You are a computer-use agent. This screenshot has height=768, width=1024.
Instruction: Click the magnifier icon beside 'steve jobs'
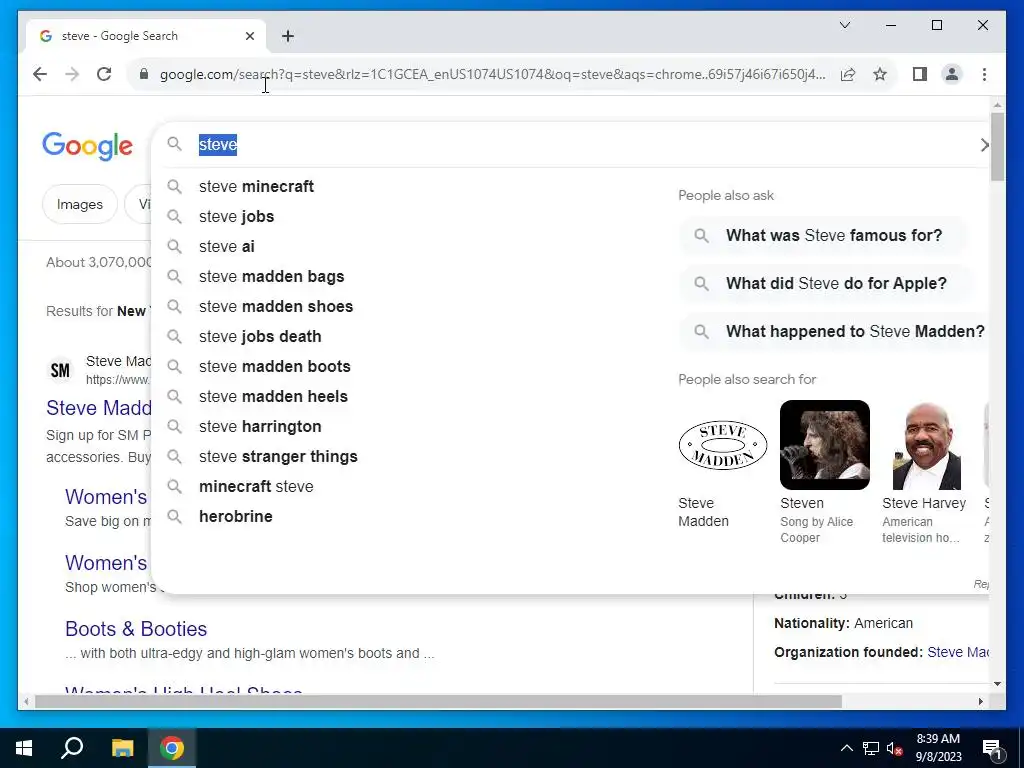174,216
